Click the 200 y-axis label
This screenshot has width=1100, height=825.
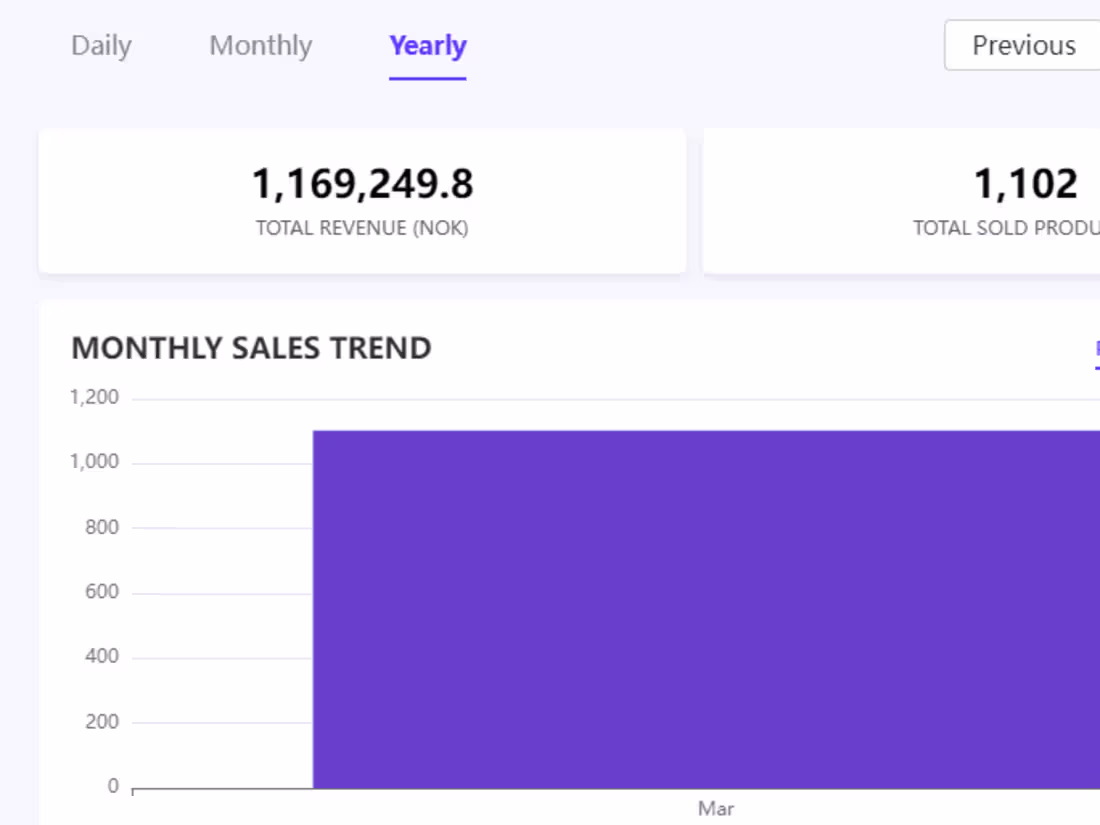pyautogui.click(x=102, y=721)
